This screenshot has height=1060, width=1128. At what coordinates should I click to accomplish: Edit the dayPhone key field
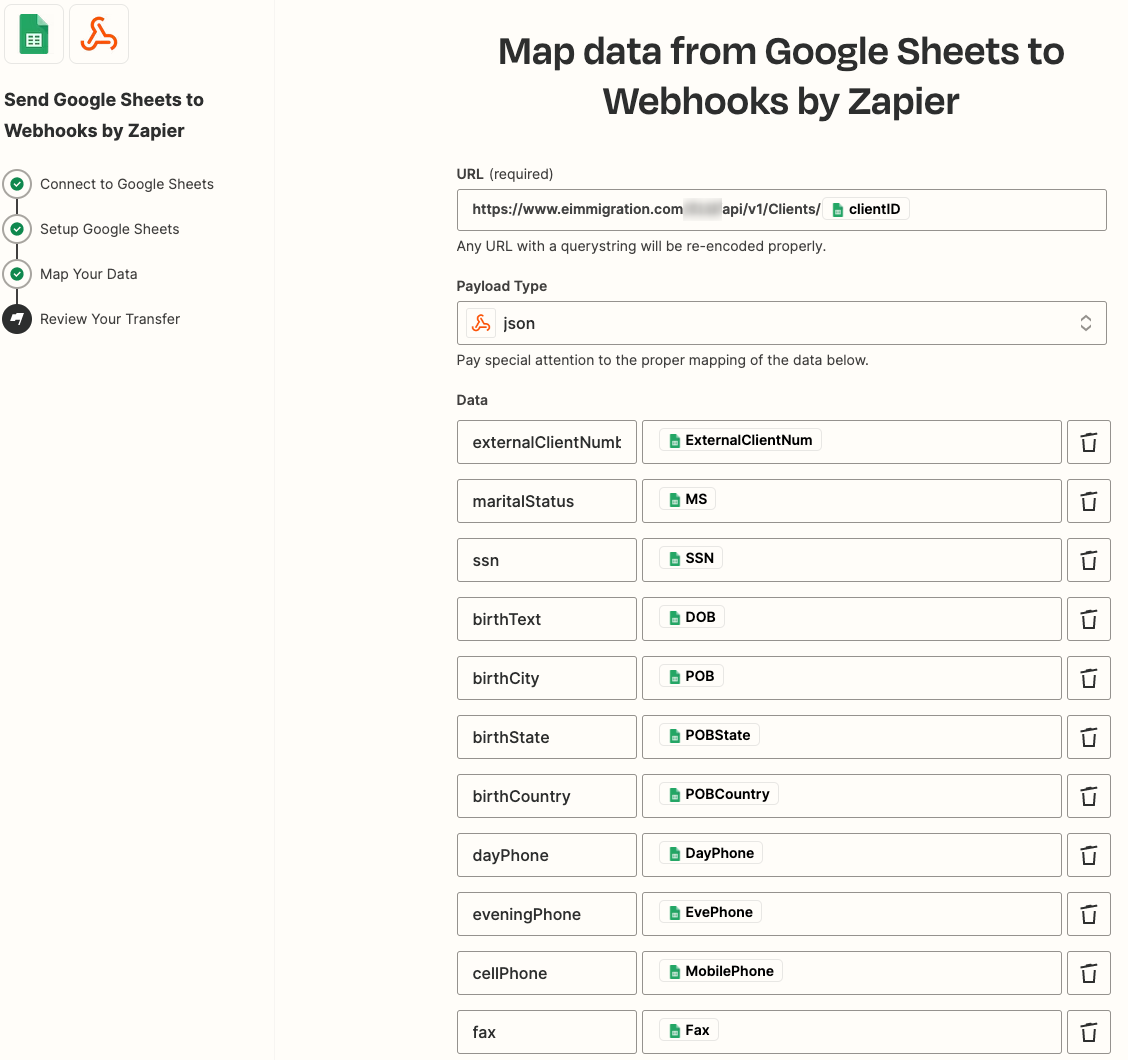coord(547,855)
